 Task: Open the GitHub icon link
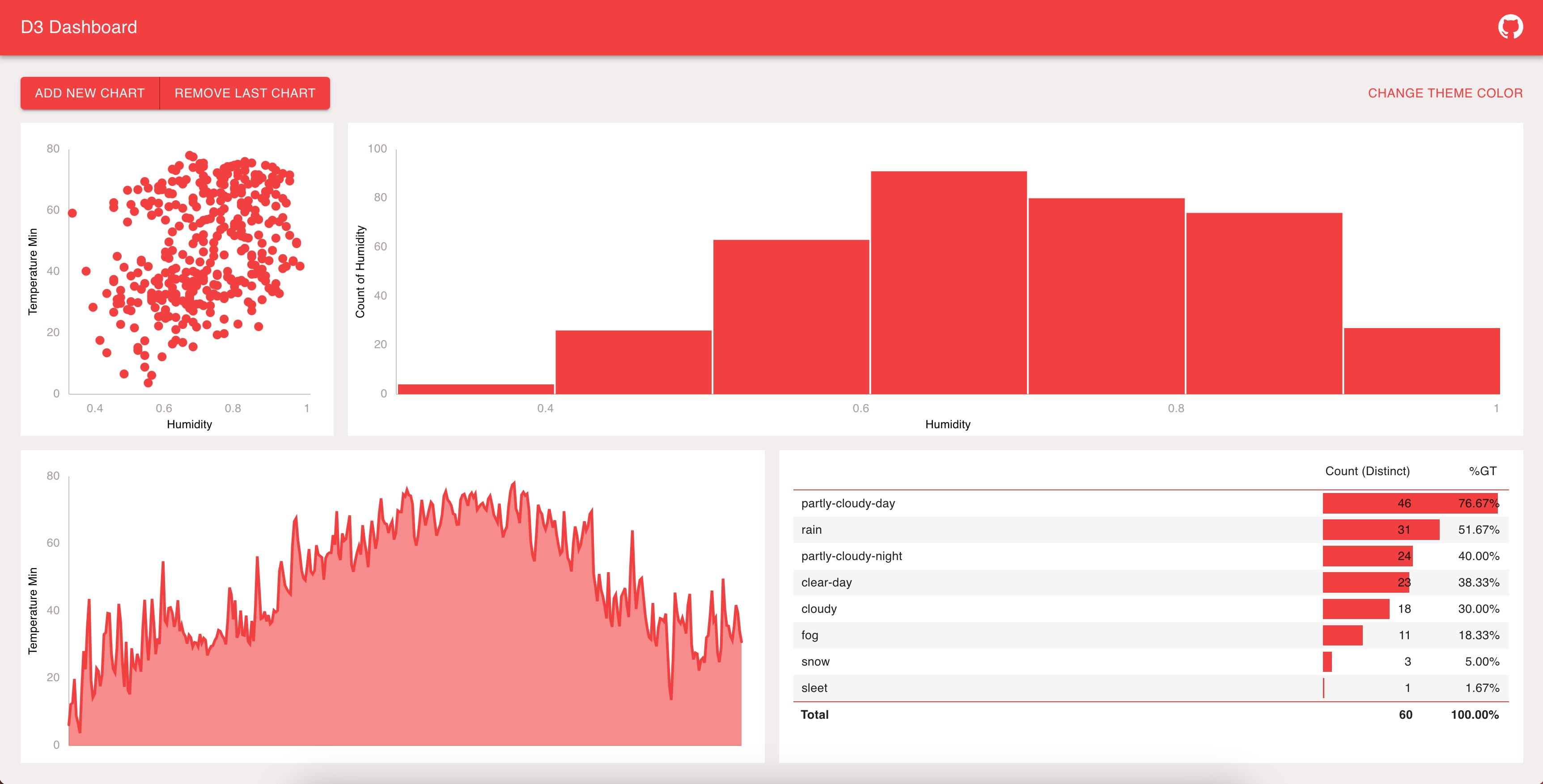(1510, 27)
